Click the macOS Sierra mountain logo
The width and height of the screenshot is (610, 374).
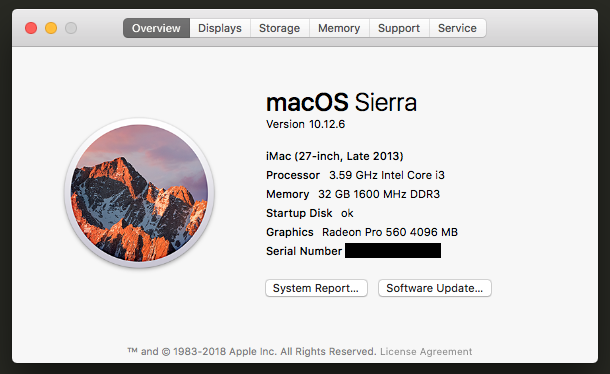139,193
